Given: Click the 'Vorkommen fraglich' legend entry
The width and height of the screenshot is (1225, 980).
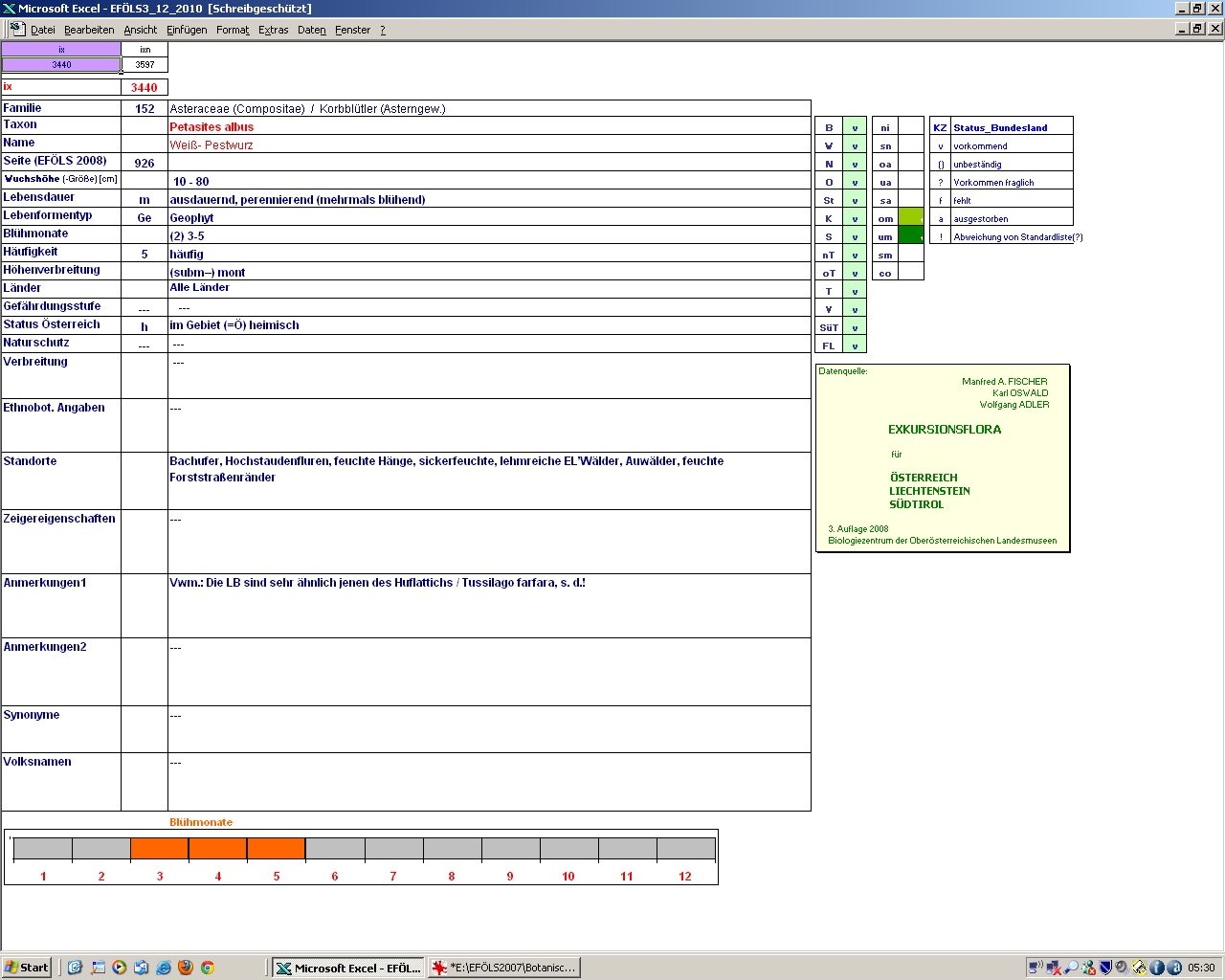Looking at the screenshot, I should point(1012,182).
